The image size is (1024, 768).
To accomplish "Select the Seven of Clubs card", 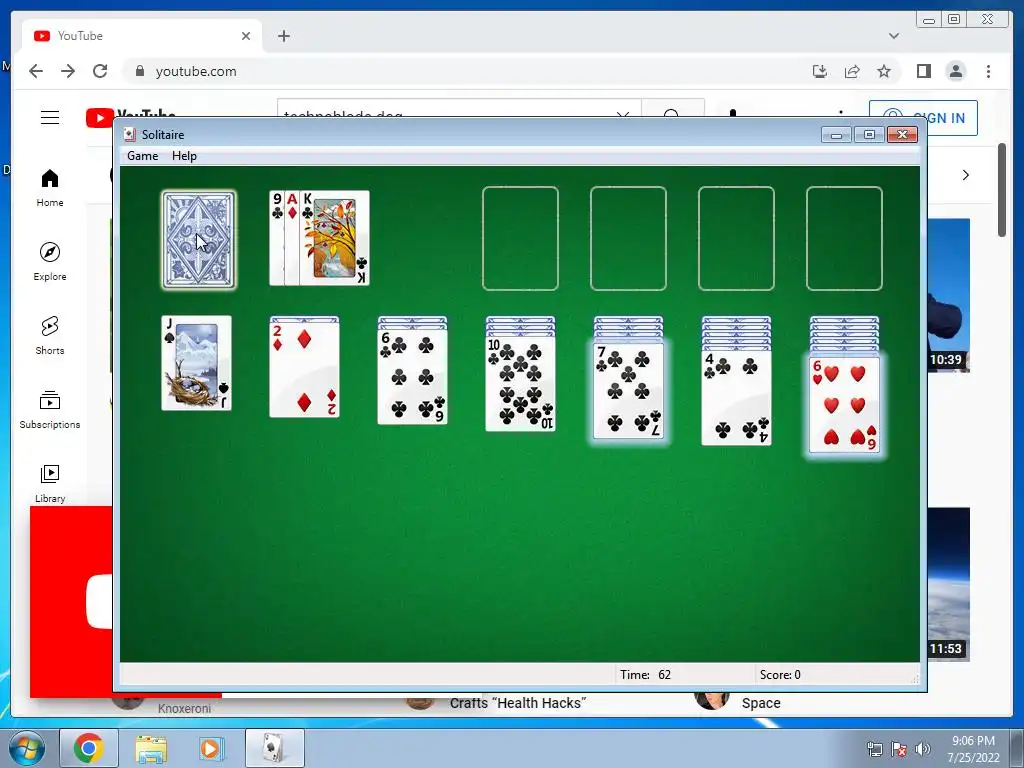I will tap(628, 391).
